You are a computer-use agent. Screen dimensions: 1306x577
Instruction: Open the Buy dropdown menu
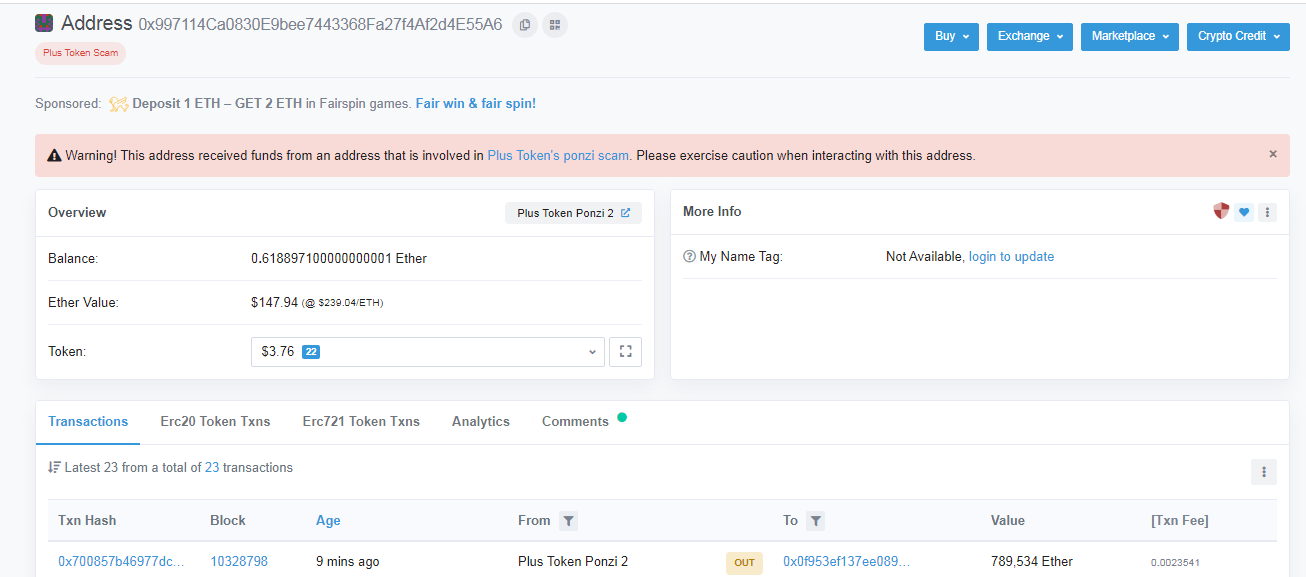[950, 36]
